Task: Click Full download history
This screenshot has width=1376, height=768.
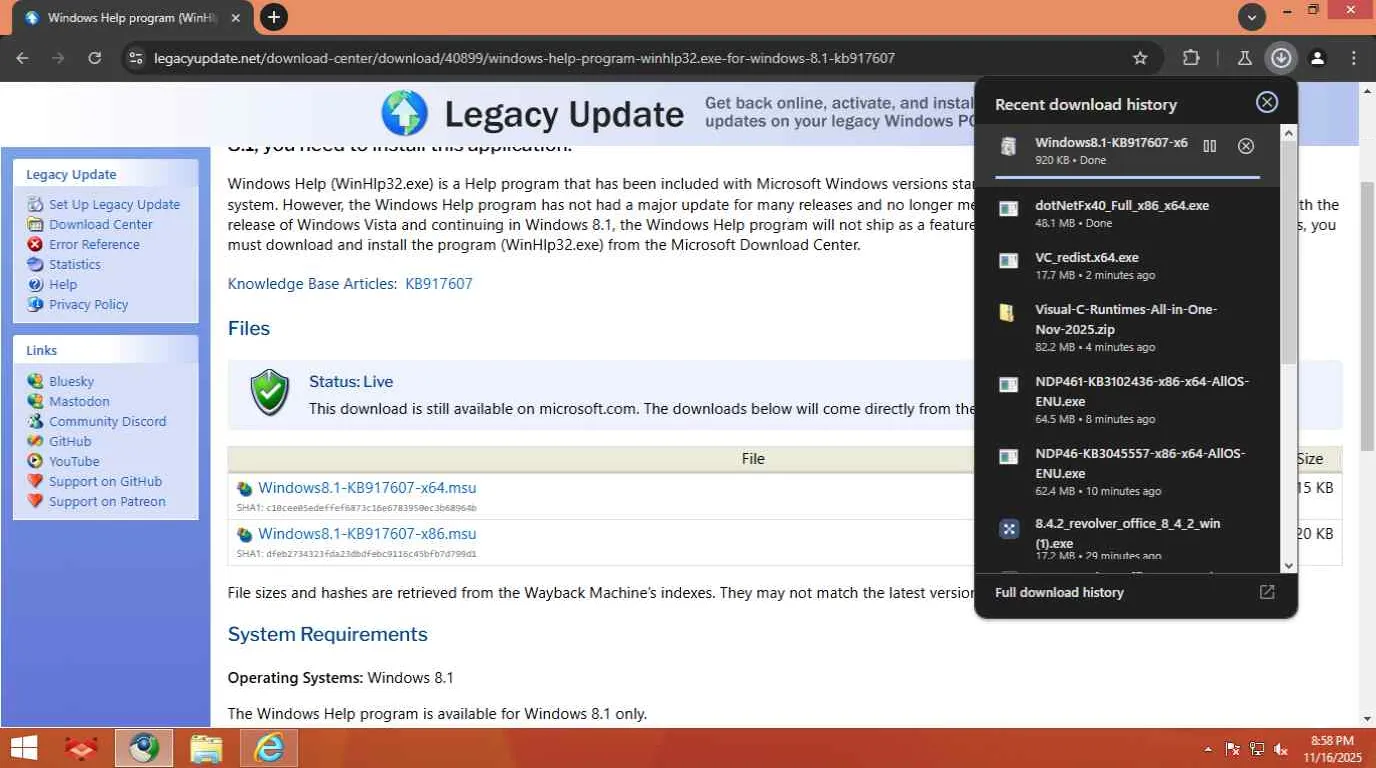Action: pos(1059,592)
